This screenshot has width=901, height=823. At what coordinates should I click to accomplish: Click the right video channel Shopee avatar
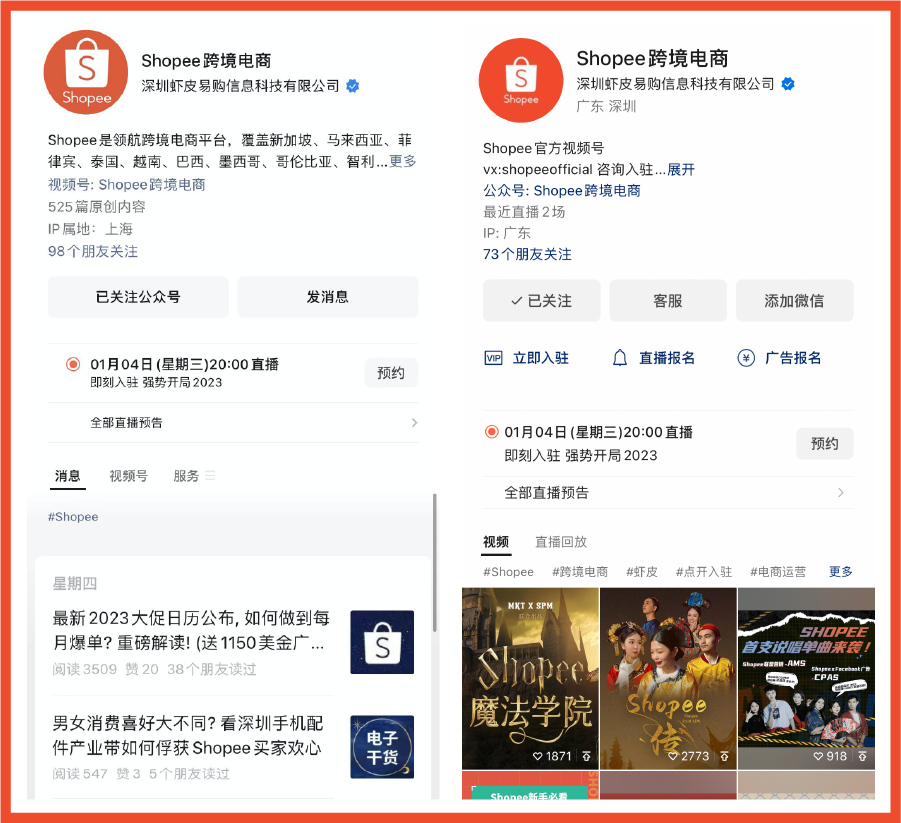(521, 80)
